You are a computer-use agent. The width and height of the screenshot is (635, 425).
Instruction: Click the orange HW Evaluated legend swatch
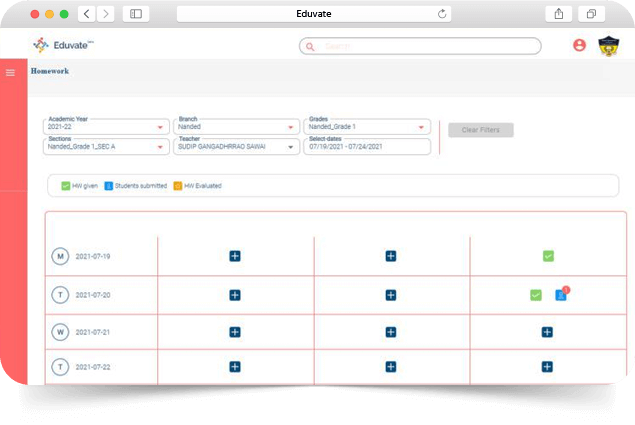click(178, 186)
